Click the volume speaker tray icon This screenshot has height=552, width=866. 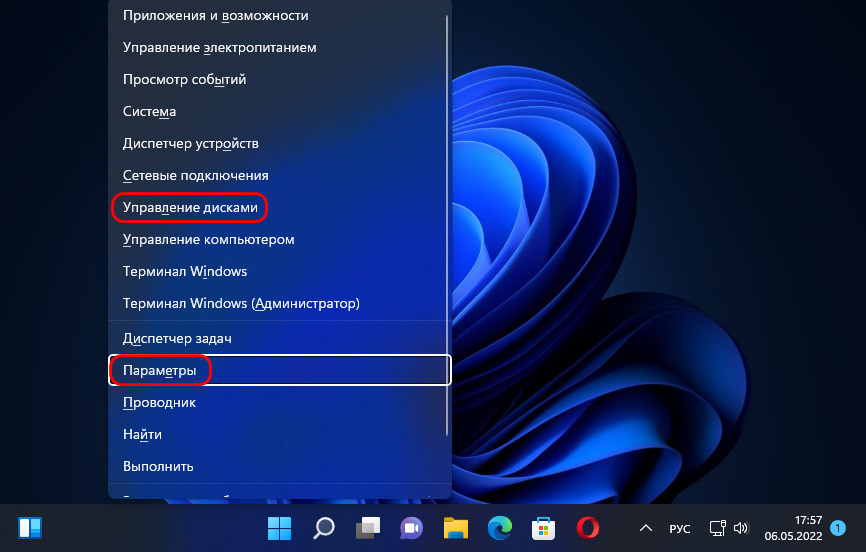(741, 527)
